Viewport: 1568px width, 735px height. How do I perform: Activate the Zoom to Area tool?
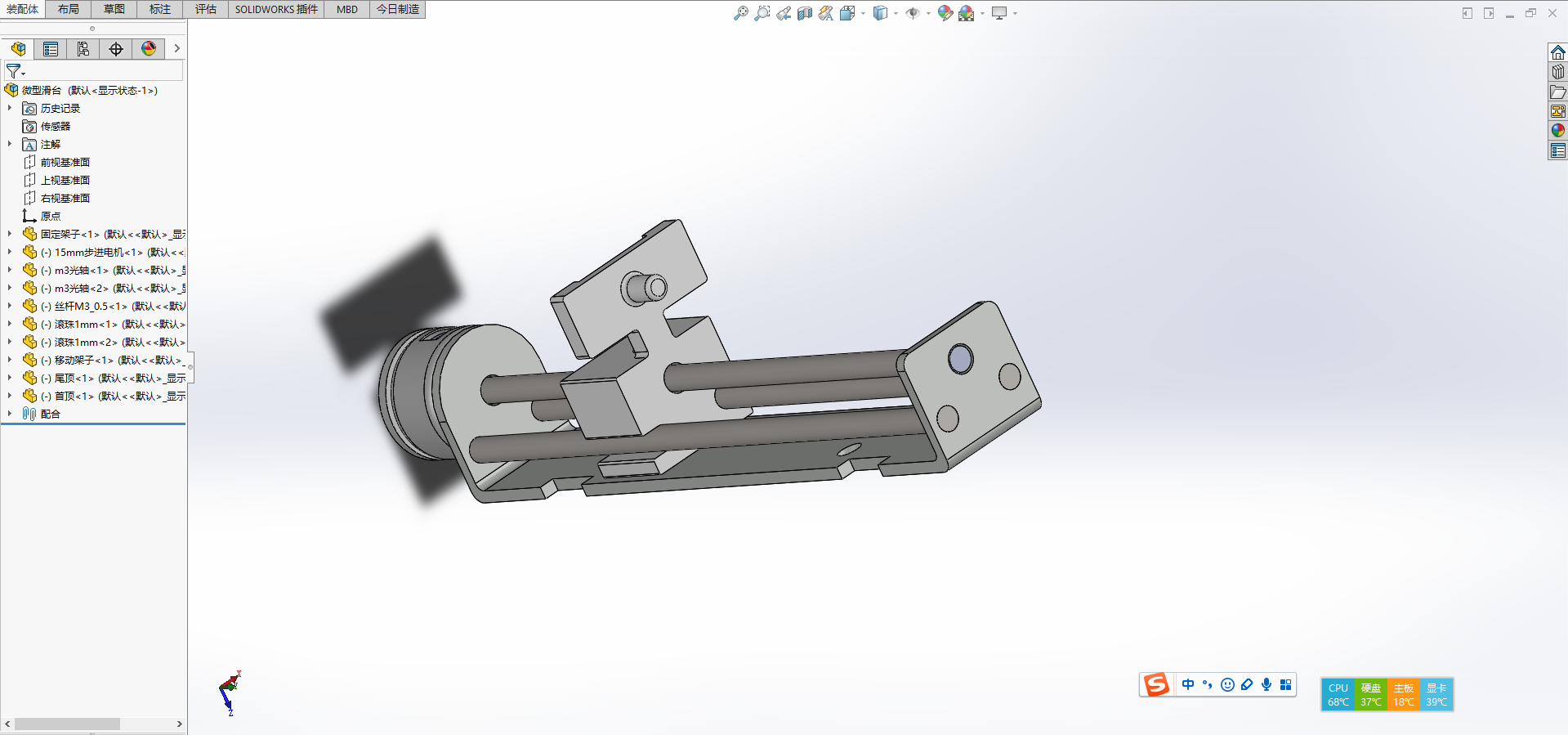pos(762,13)
